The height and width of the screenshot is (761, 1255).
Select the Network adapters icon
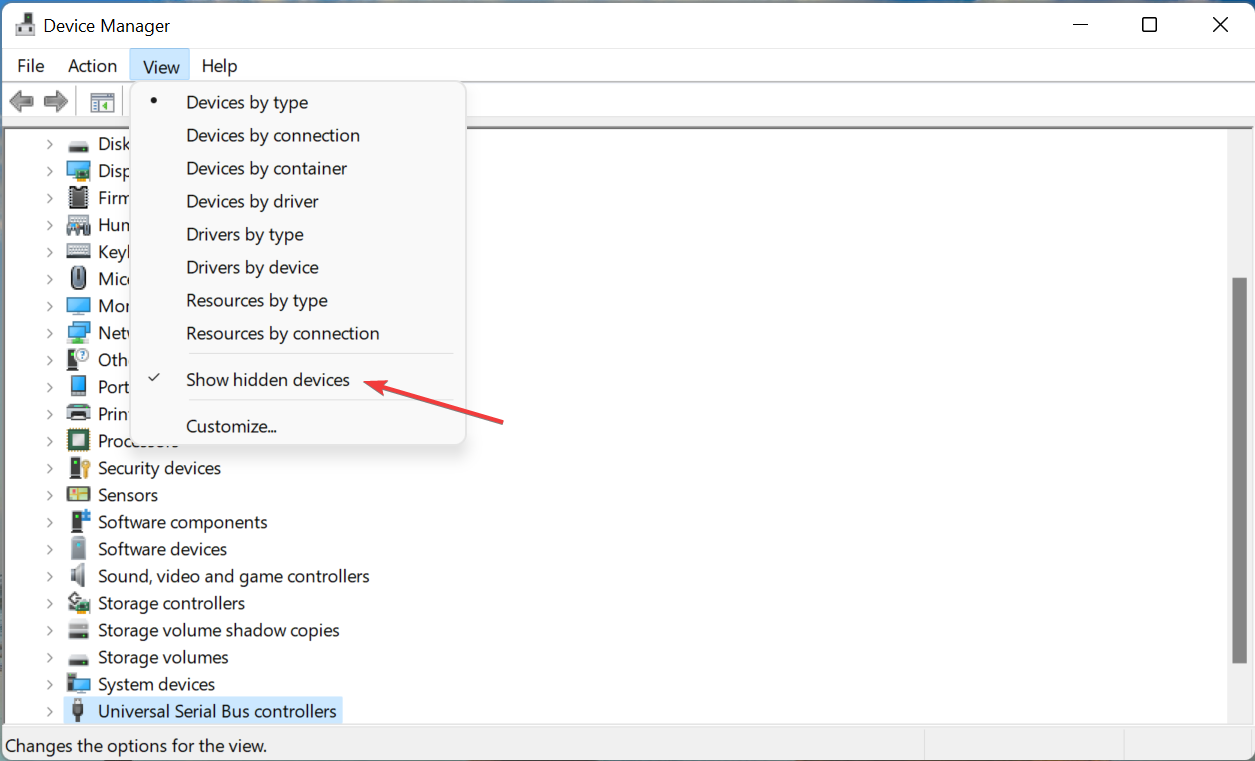click(x=78, y=333)
